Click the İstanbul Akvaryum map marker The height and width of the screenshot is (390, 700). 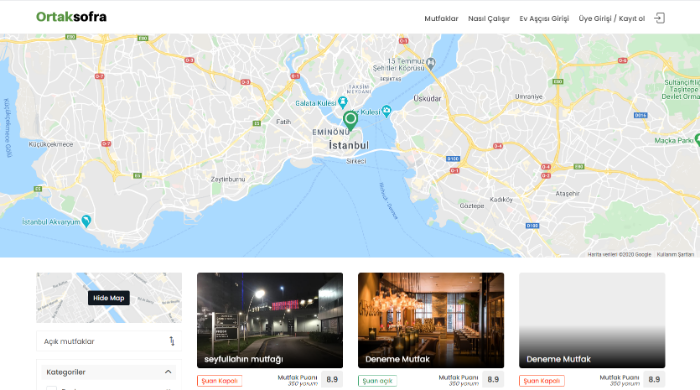click(87, 221)
